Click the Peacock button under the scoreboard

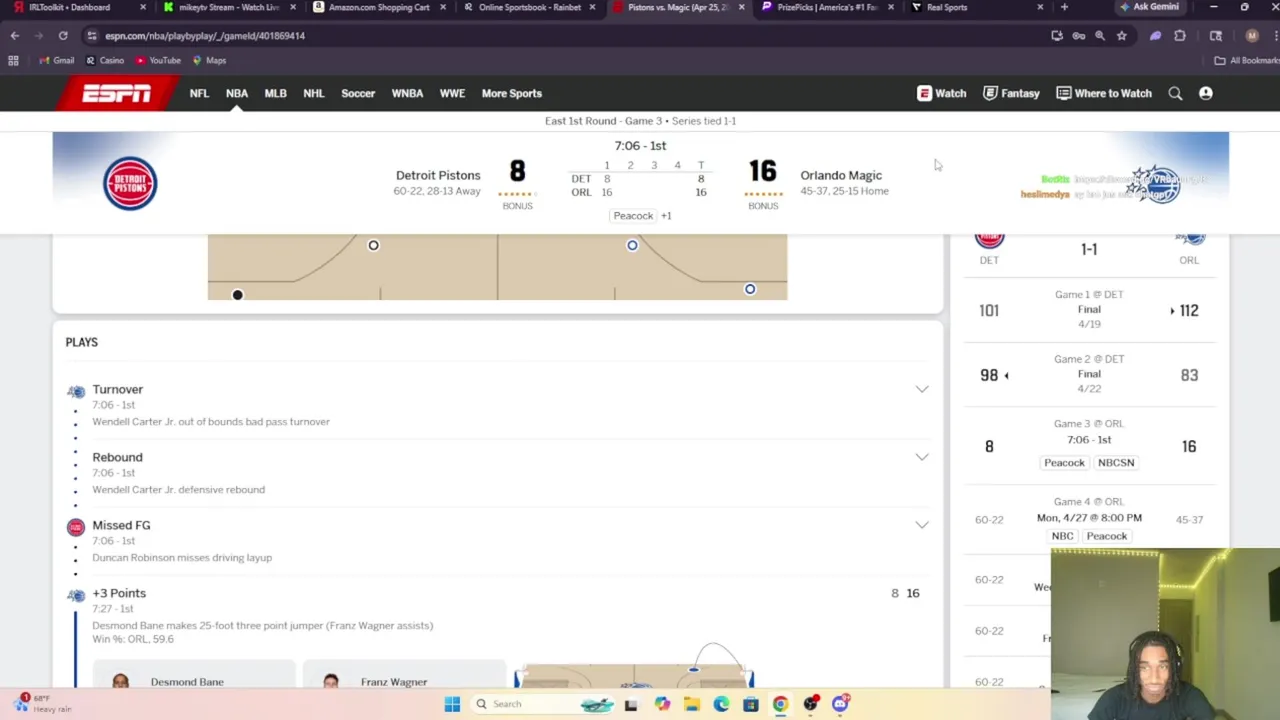[633, 216]
